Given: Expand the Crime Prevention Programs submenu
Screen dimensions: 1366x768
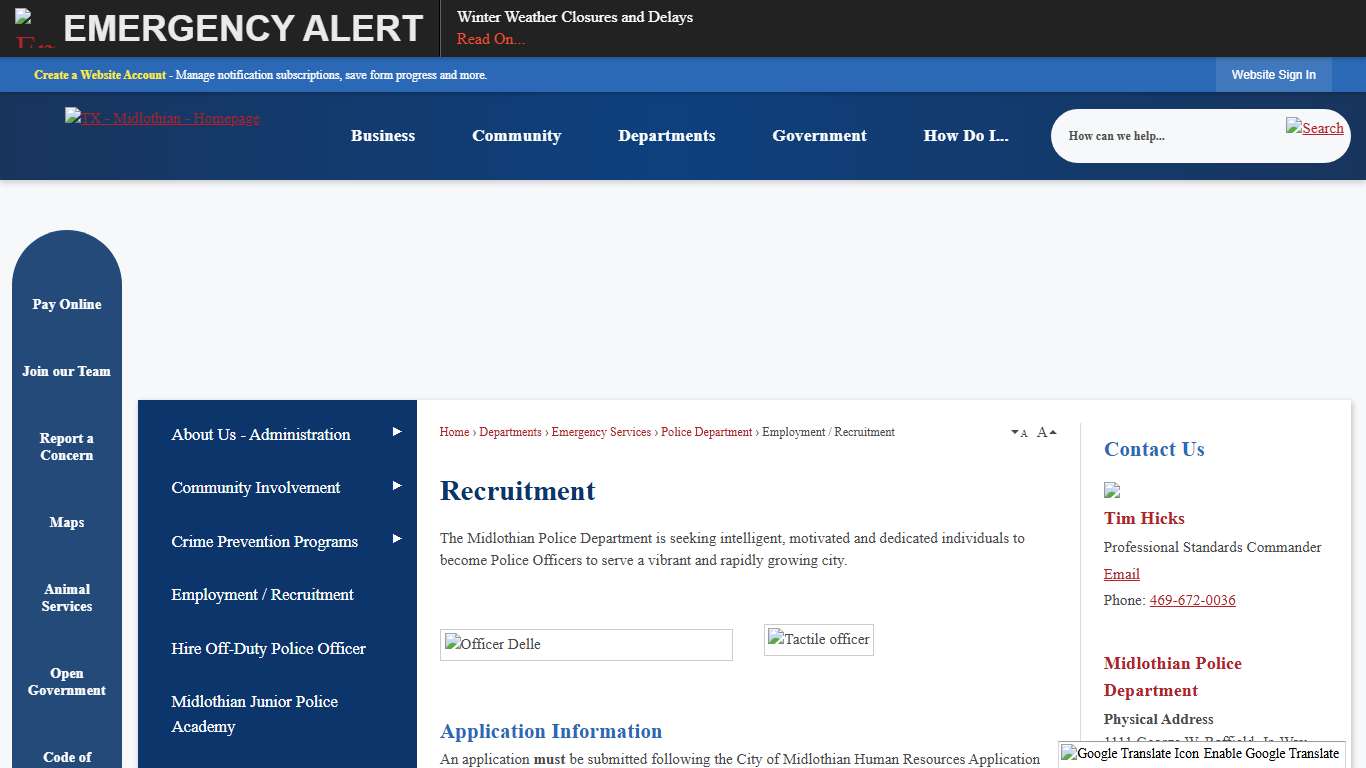Looking at the screenshot, I should (396, 538).
